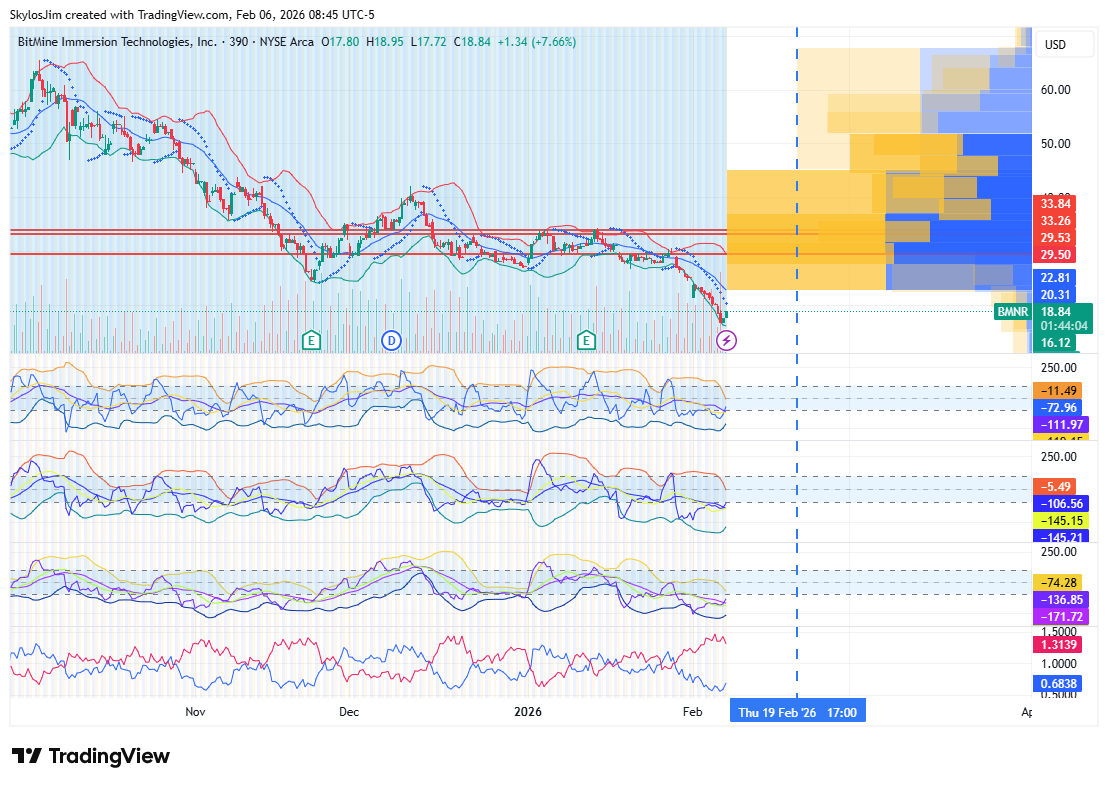Click the blue 0.6838 indicator value label

[x=1056, y=683]
